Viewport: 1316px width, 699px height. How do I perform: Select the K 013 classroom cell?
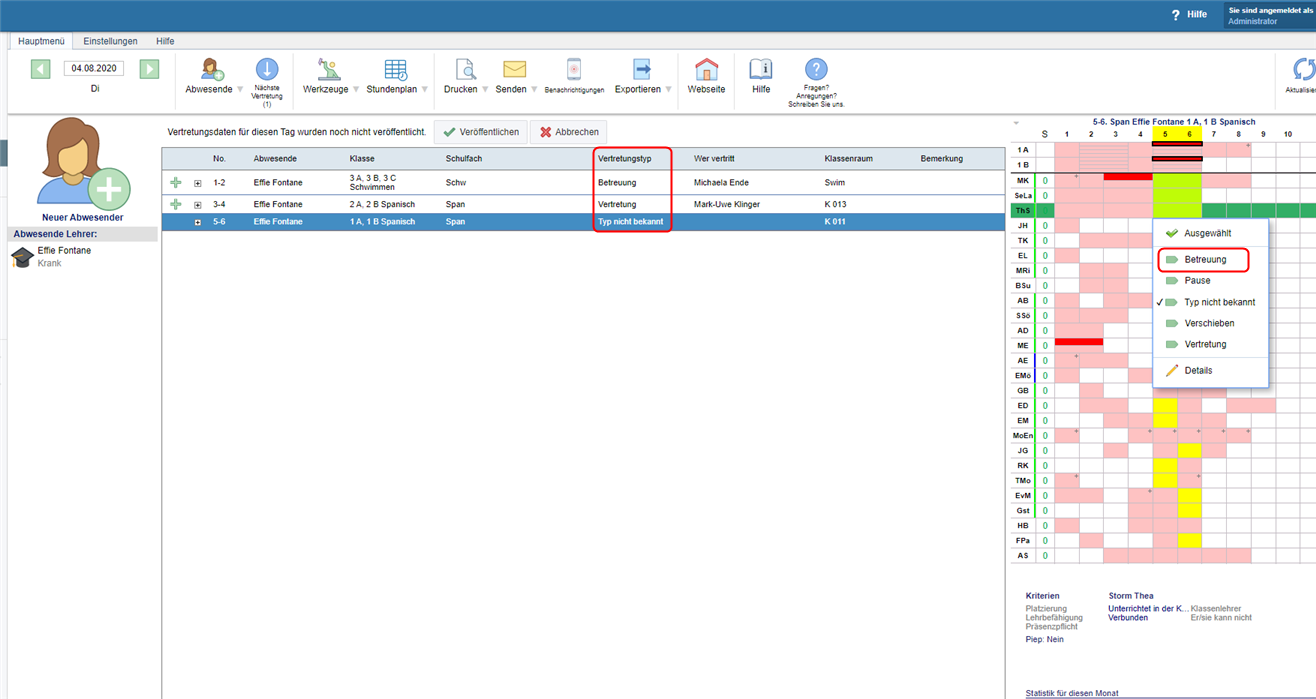click(837, 204)
